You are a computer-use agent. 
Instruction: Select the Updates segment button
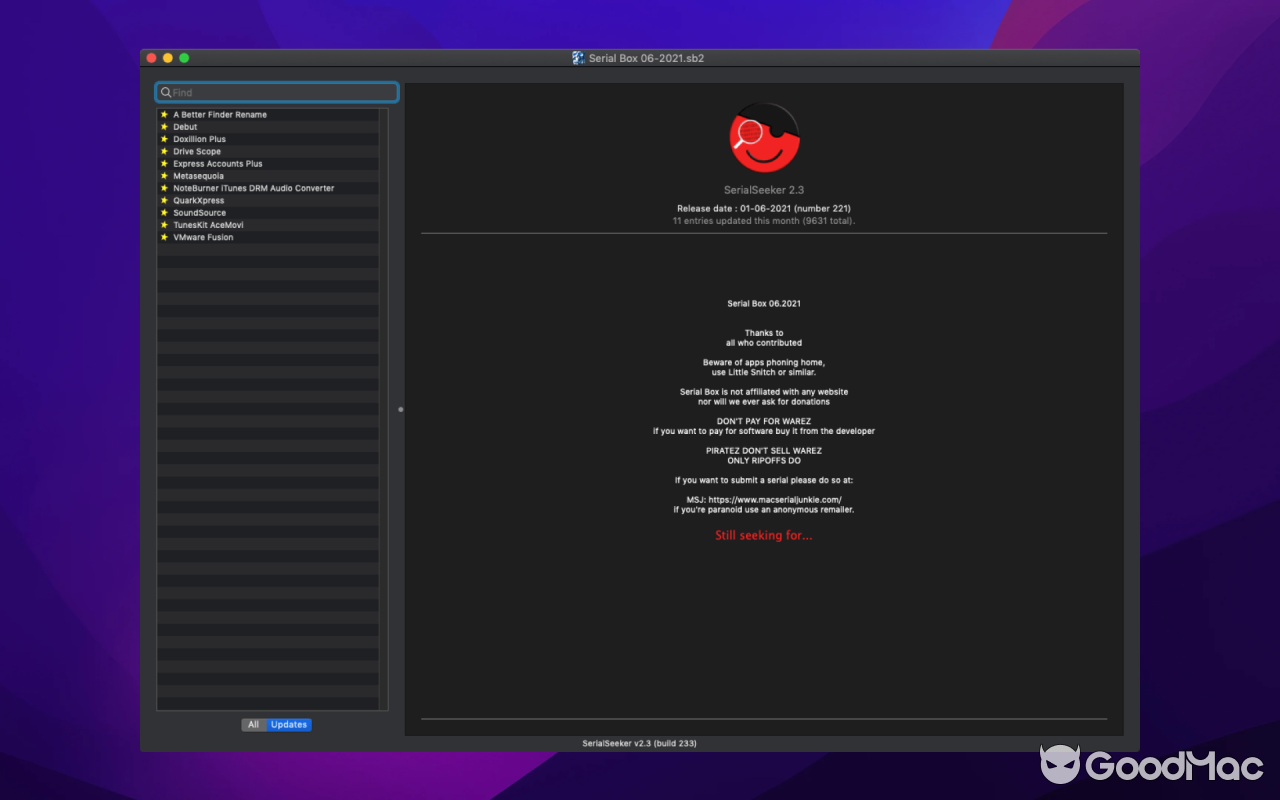coord(289,725)
